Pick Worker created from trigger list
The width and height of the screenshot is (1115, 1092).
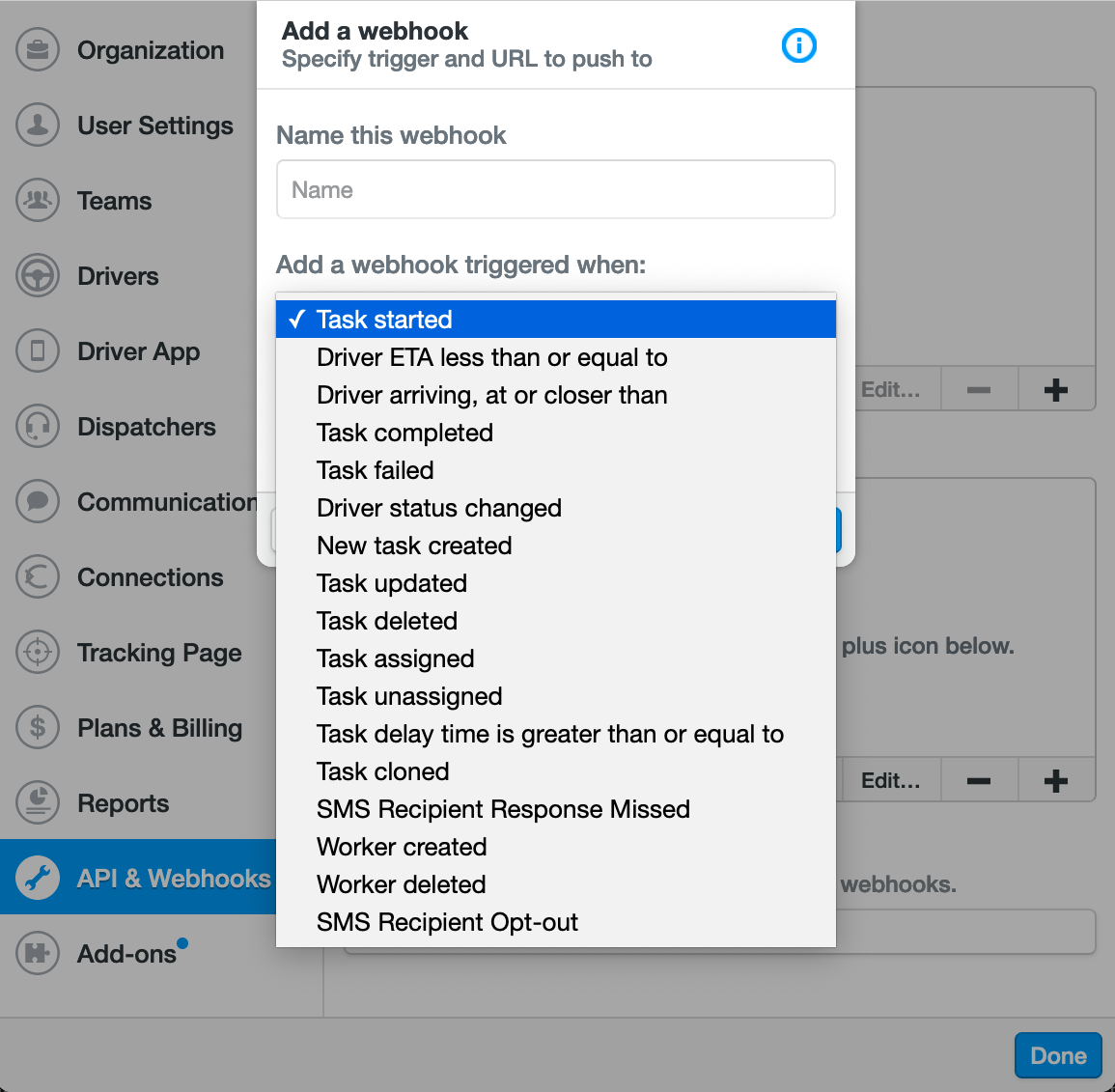pyautogui.click(x=555, y=847)
